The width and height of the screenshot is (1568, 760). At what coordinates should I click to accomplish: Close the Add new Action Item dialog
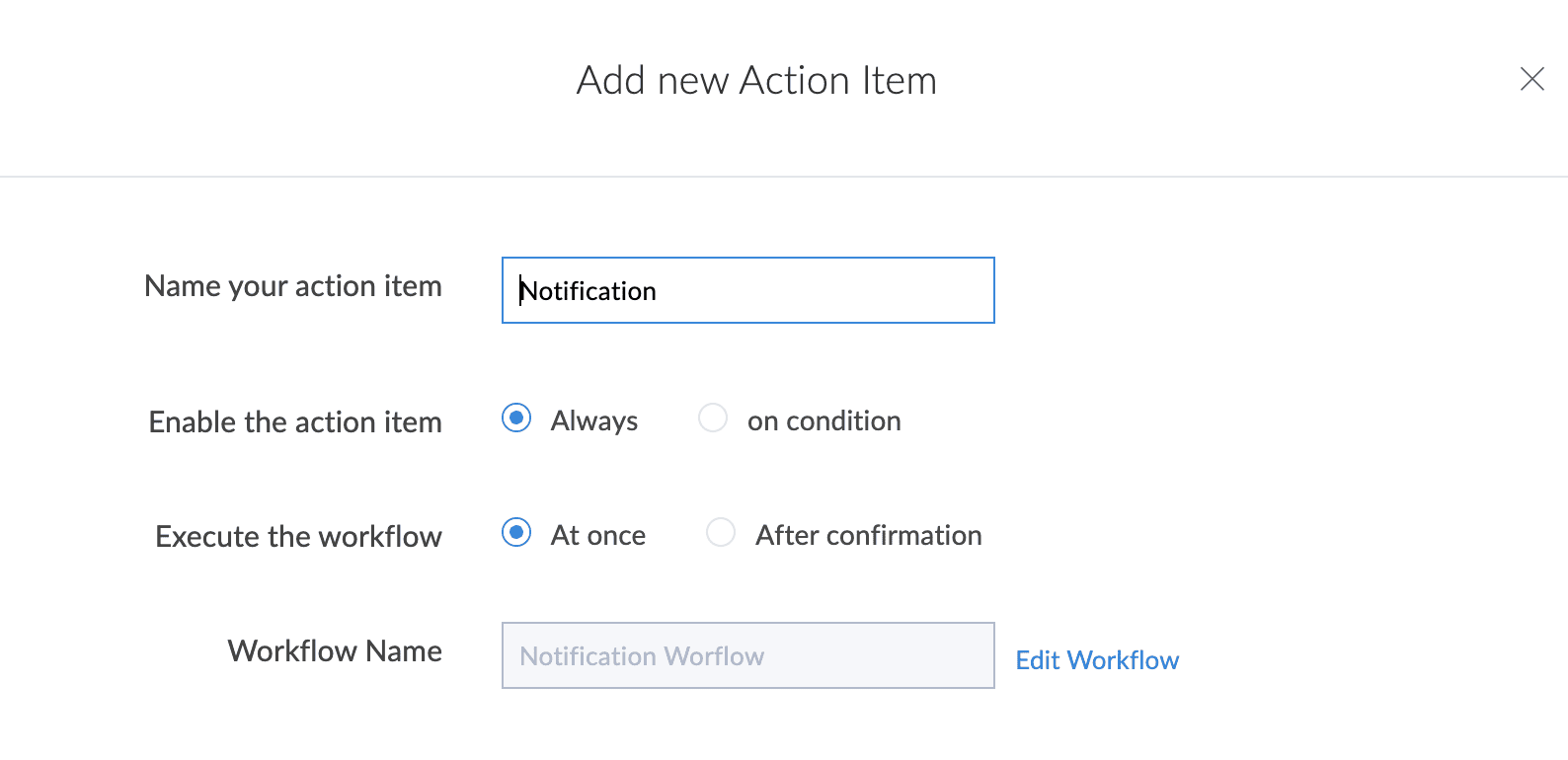[x=1531, y=79]
